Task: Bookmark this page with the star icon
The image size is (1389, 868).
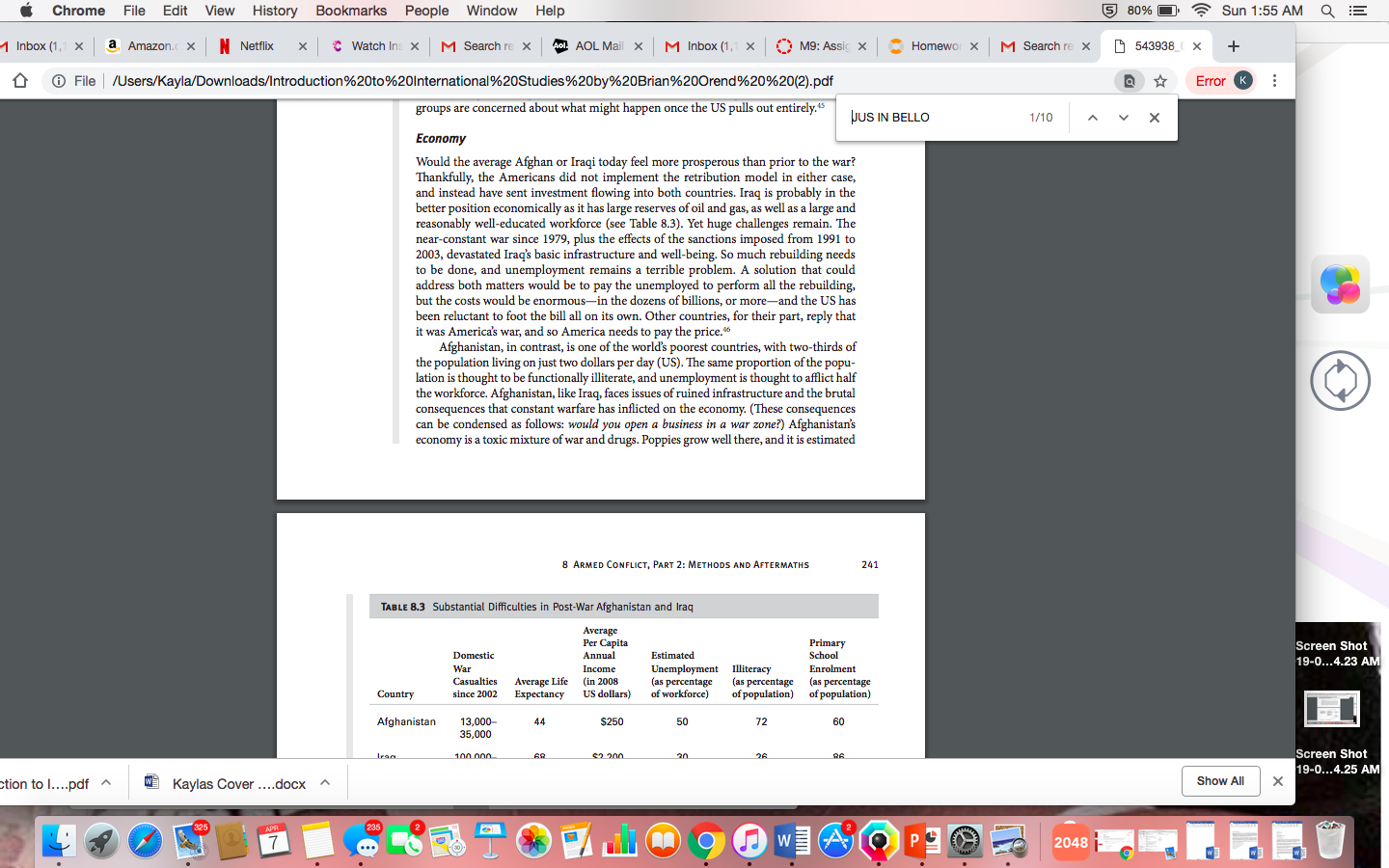Action: click(1160, 81)
